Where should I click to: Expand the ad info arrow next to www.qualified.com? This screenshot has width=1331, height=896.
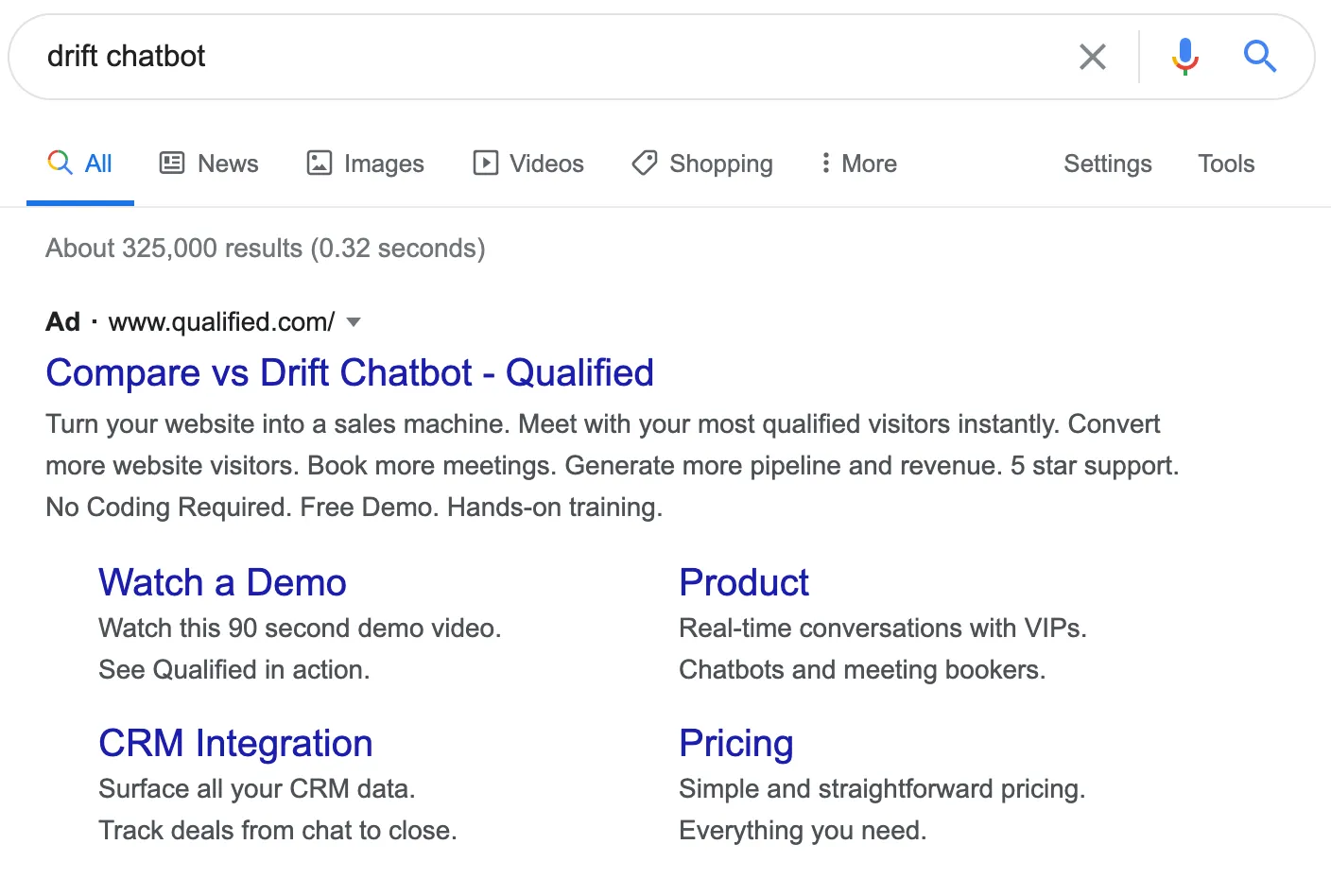[x=354, y=322]
